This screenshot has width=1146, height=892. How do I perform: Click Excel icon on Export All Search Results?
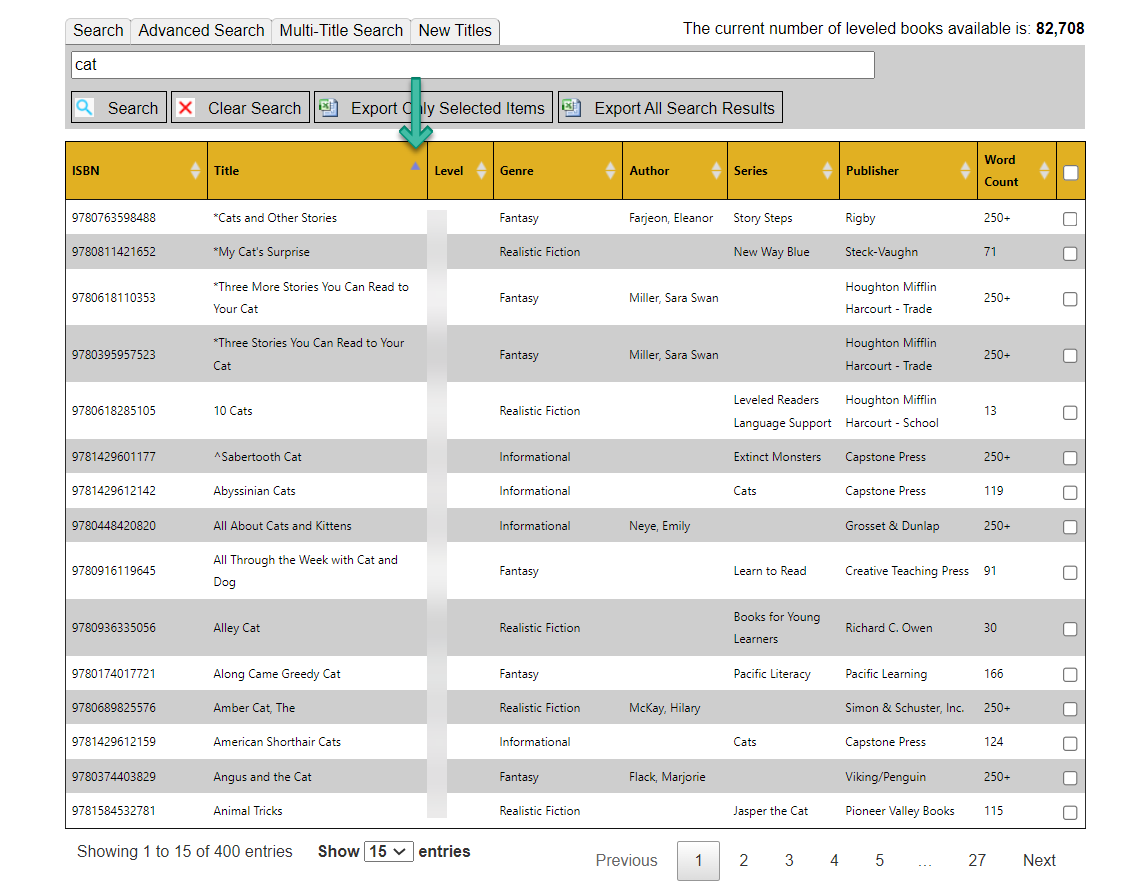coord(571,108)
